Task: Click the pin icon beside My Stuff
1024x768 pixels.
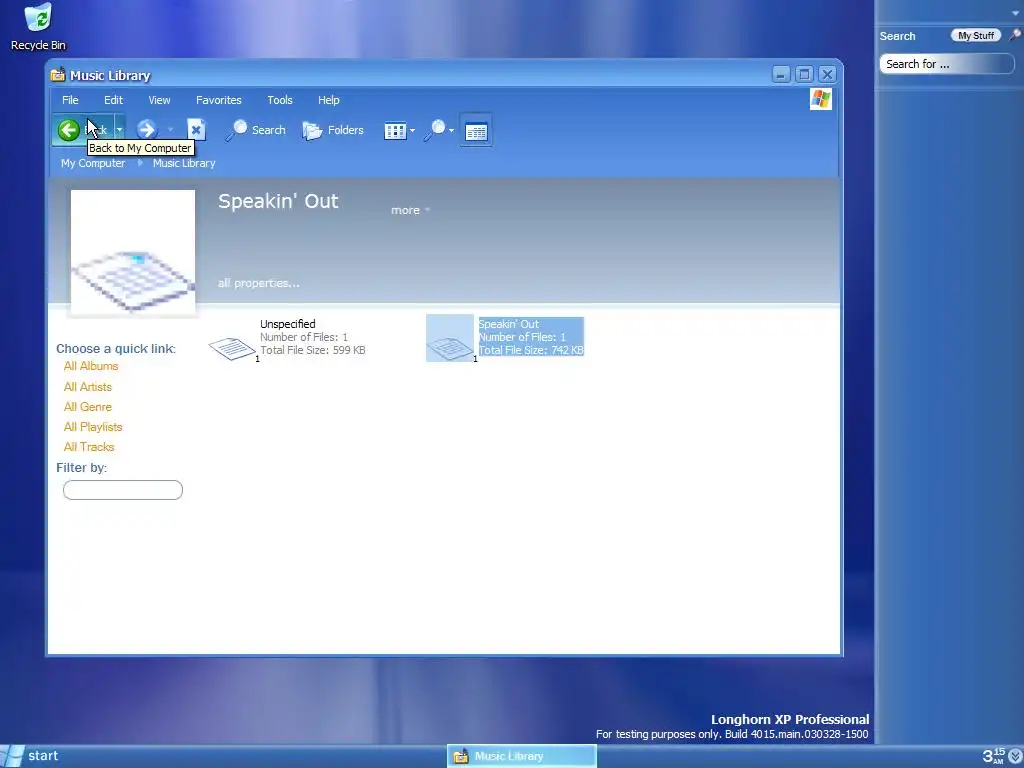Action: click(1014, 35)
